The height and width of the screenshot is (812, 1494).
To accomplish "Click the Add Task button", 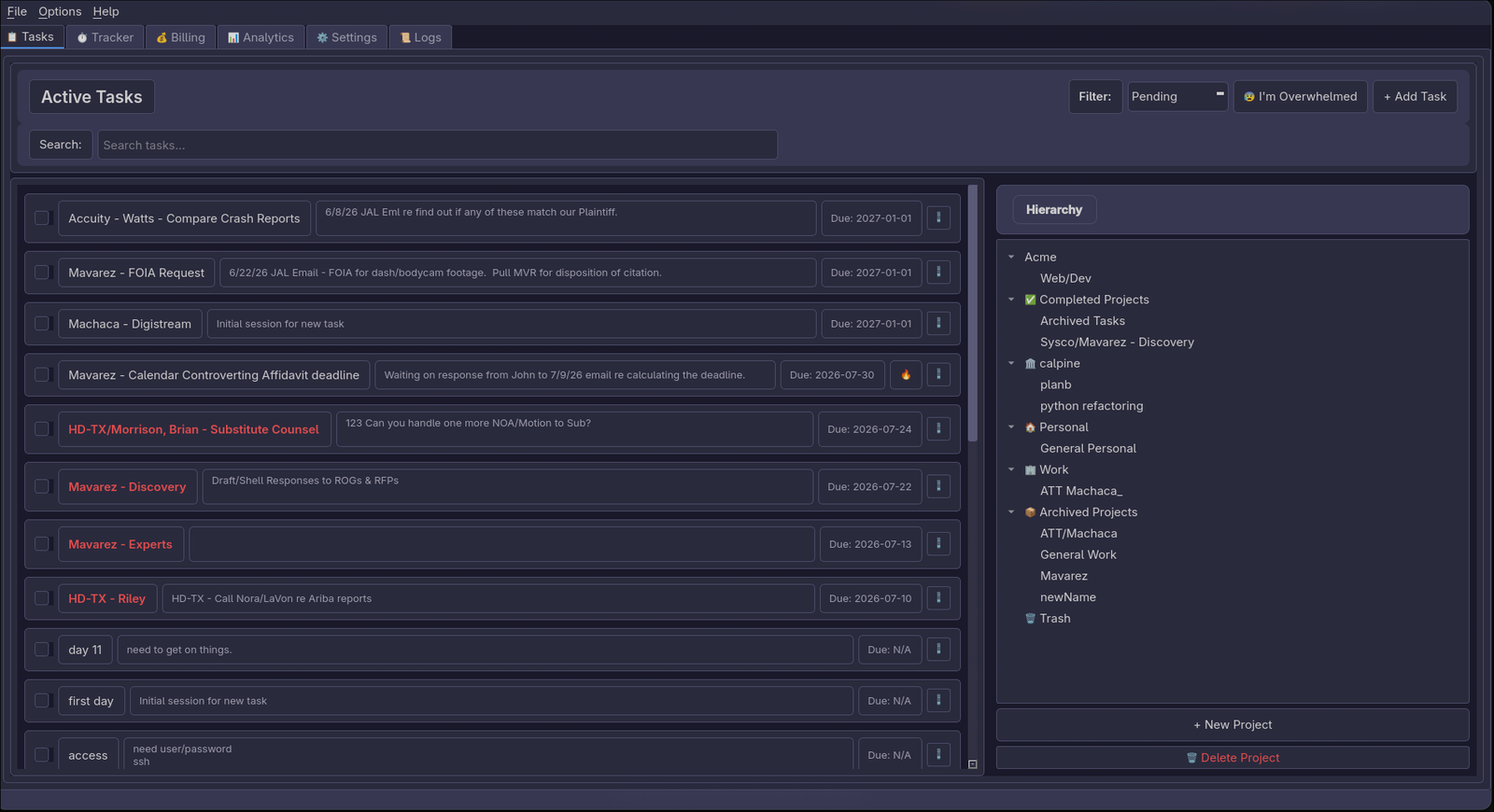I will point(1415,96).
